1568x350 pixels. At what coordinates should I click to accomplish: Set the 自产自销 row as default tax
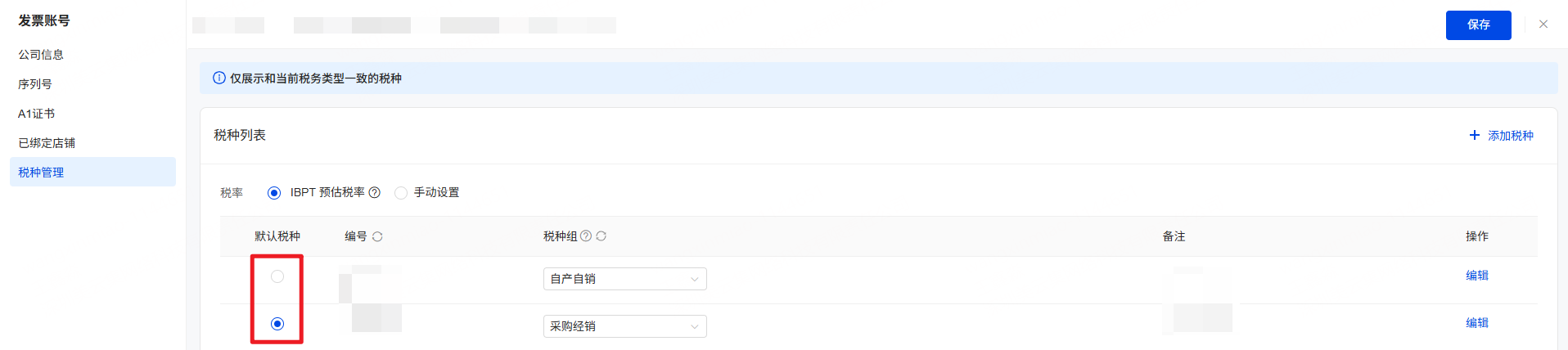click(x=277, y=276)
